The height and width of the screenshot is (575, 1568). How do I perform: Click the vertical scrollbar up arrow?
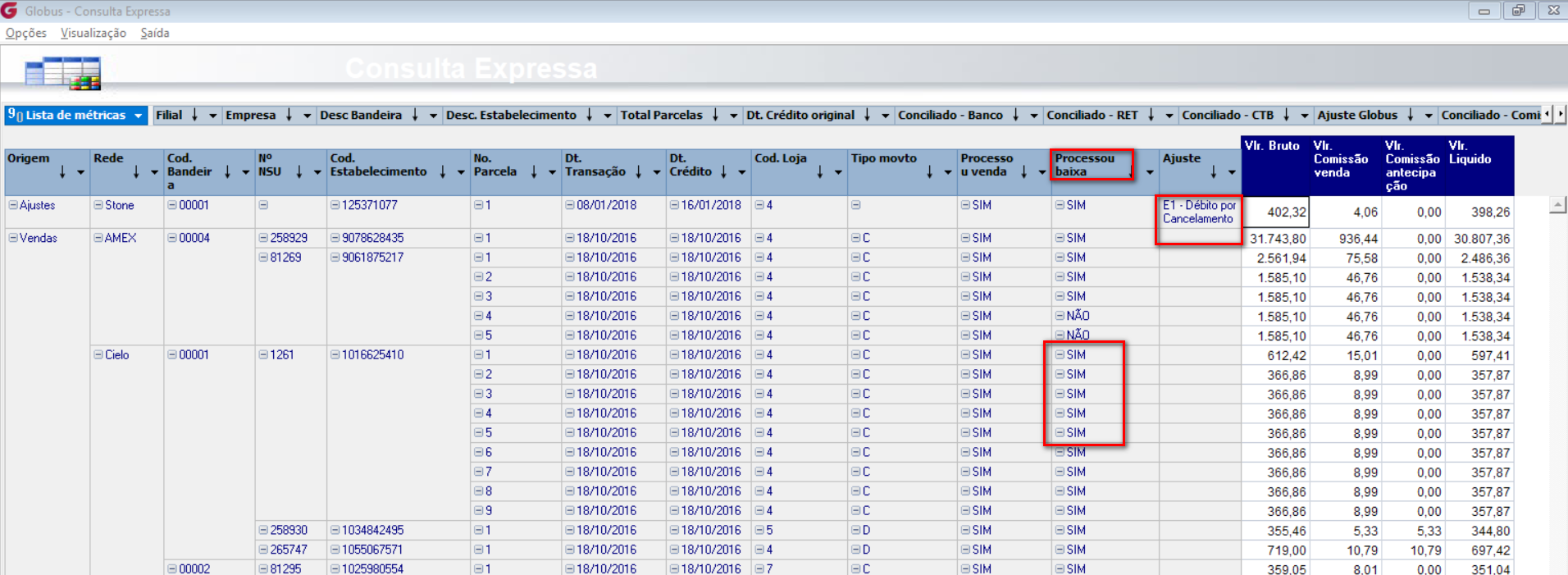[x=1558, y=205]
